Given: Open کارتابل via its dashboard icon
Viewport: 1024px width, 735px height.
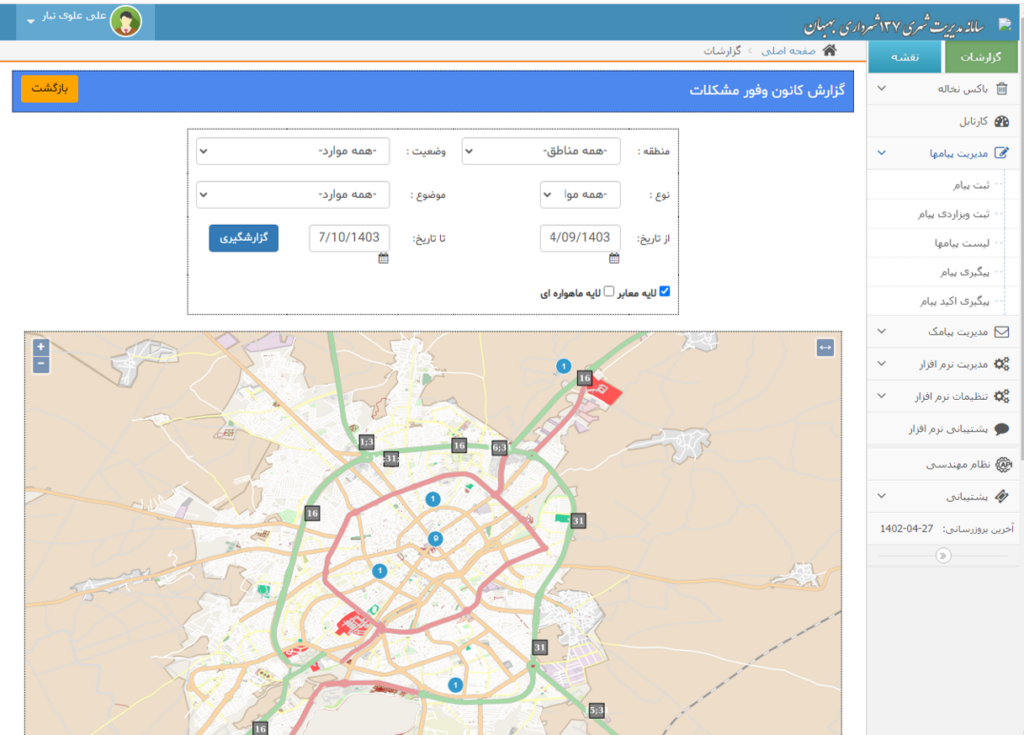Looking at the screenshot, I should tap(1002, 121).
